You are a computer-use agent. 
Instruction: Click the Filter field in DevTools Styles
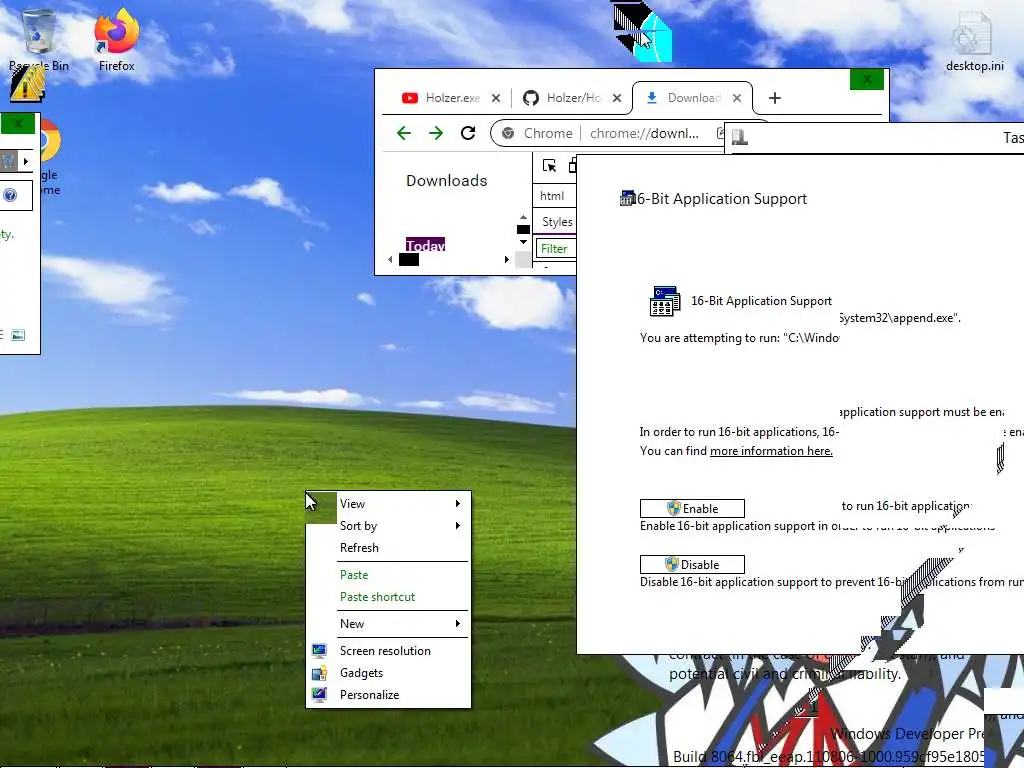tap(555, 248)
